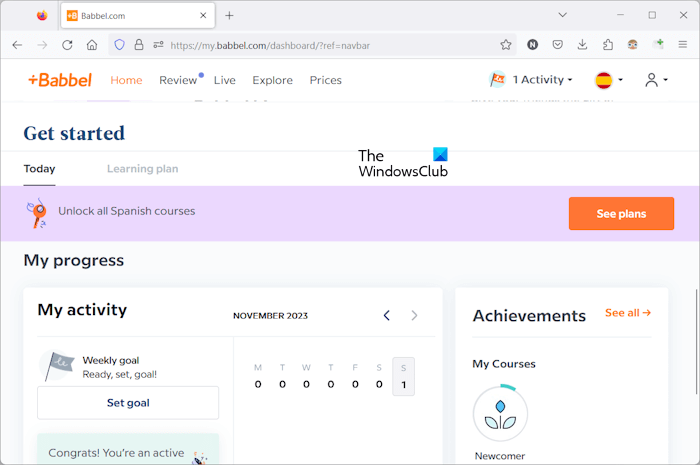Image resolution: width=700 pixels, height=465 pixels.
Task: Open the extensions puzzle icon
Action: [x=608, y=45]
